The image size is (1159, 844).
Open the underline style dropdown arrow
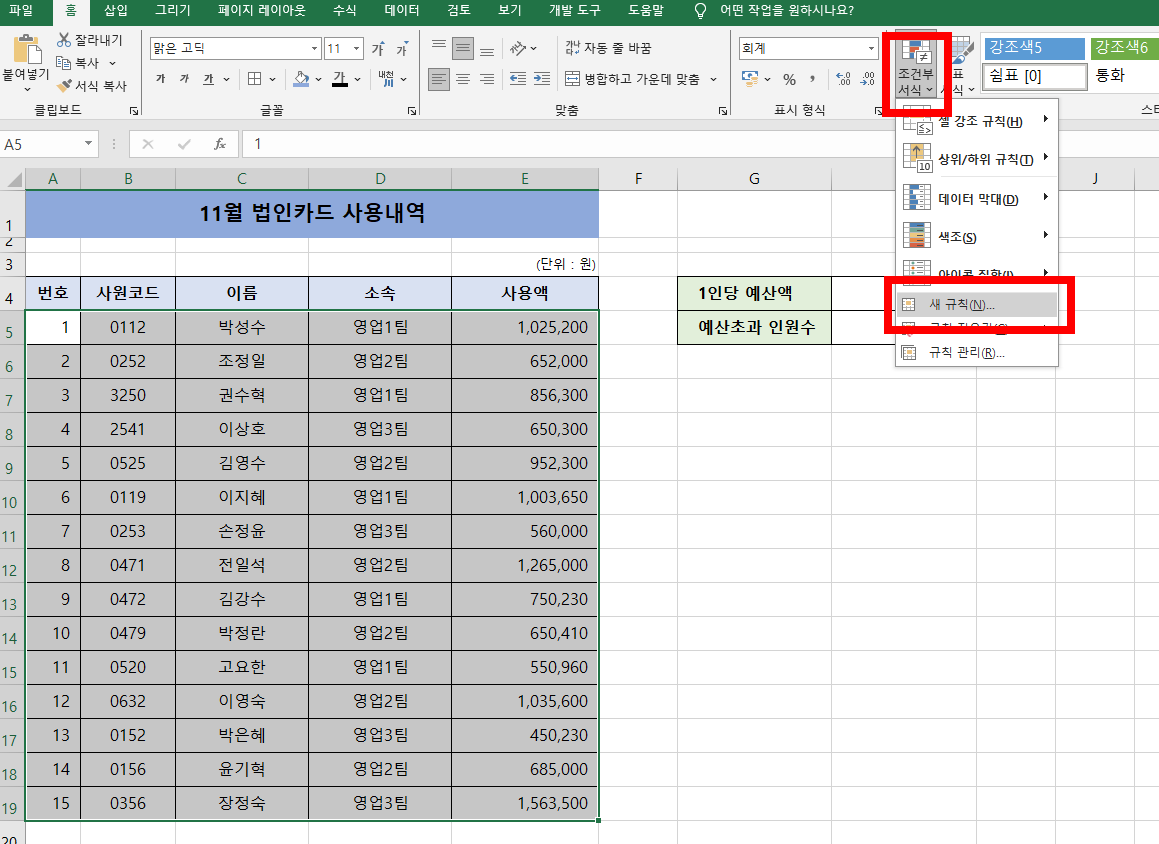click(x=226, y=79)
